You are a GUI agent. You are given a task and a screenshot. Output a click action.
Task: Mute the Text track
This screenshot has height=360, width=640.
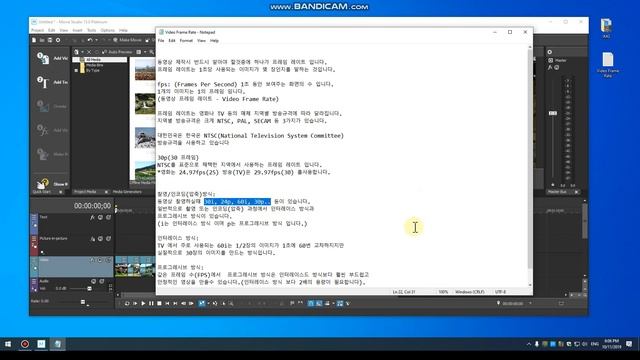click(x=100, y=218)
